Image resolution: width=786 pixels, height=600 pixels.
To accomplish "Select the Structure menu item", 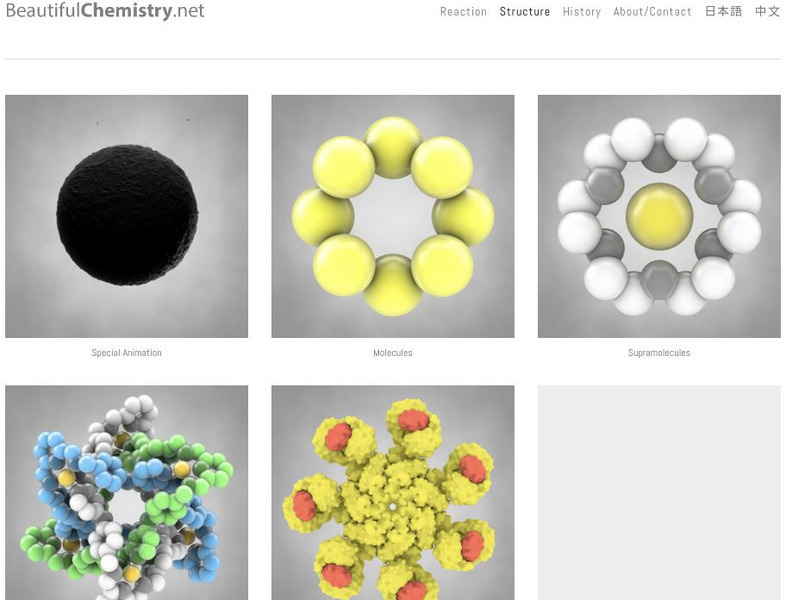I will [524, 12].
